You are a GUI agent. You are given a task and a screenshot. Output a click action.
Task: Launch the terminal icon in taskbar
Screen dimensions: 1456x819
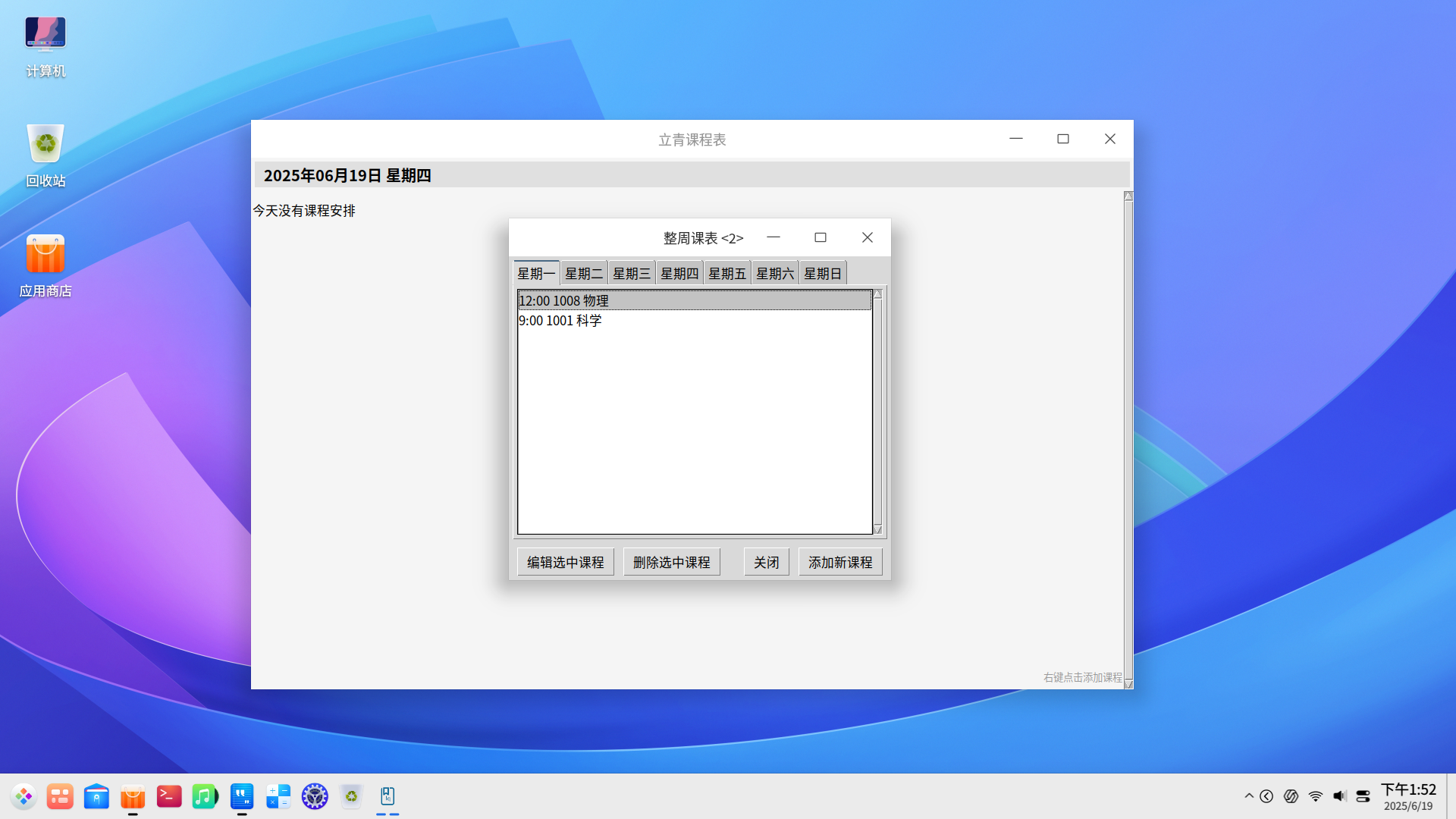click(169, 796)
